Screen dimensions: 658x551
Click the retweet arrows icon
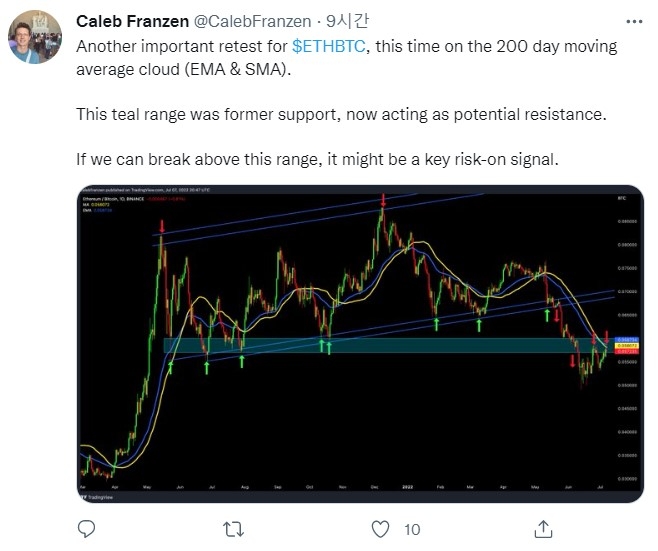[233, 527]
